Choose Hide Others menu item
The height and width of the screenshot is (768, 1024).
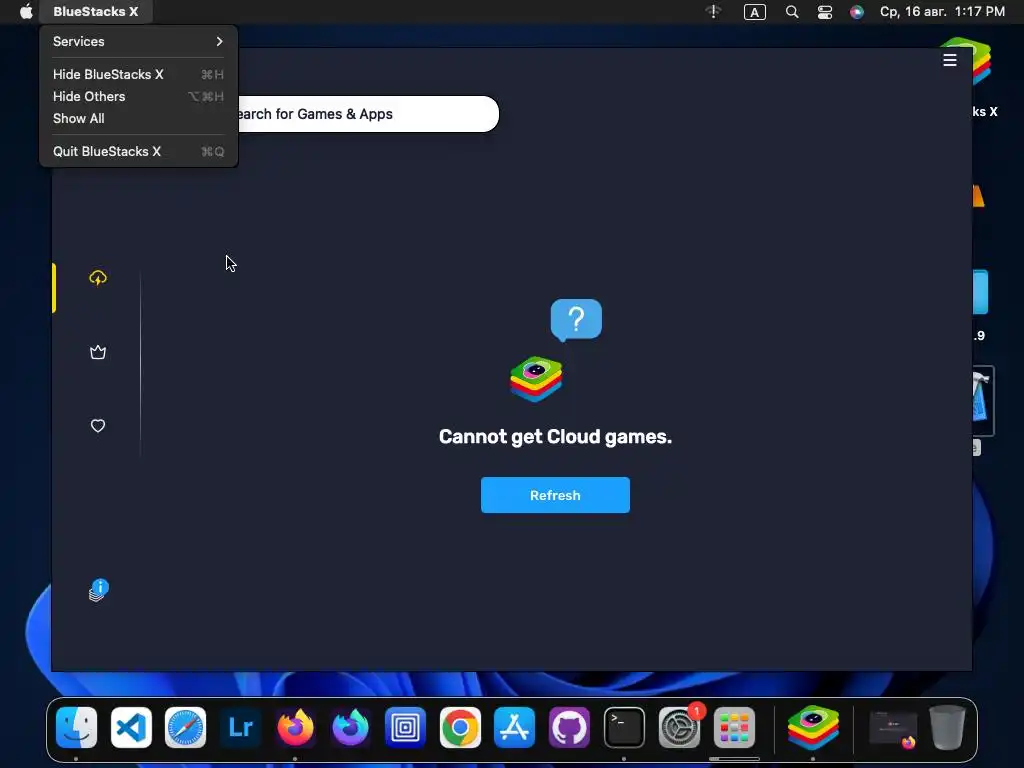point(138,97)
